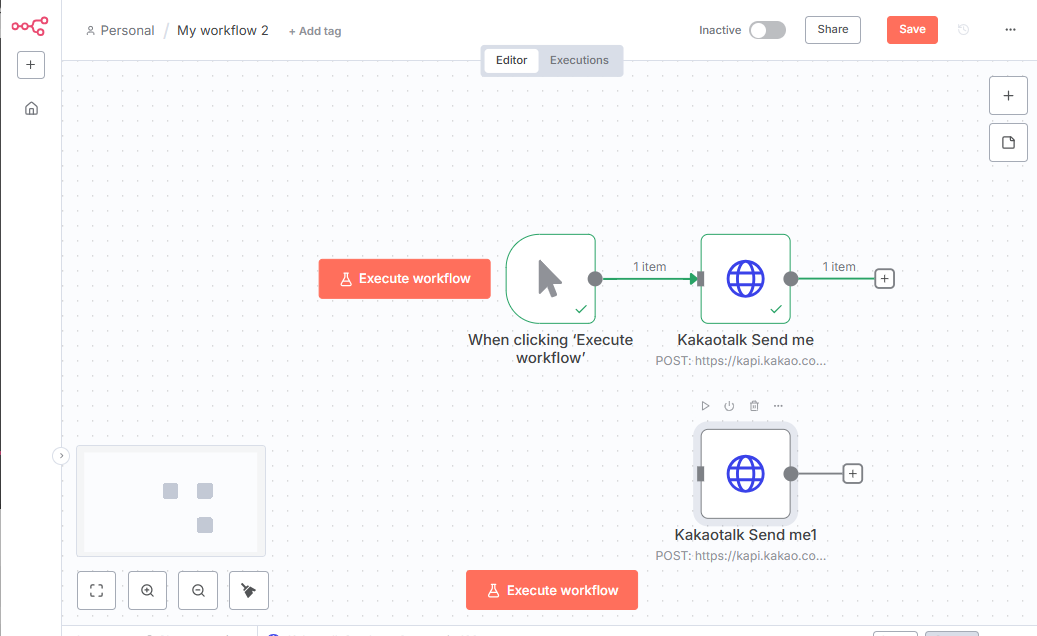Switch to the Editor tab
The height and width of the screenshot is (636, 1037).
(x=511, y=60)
